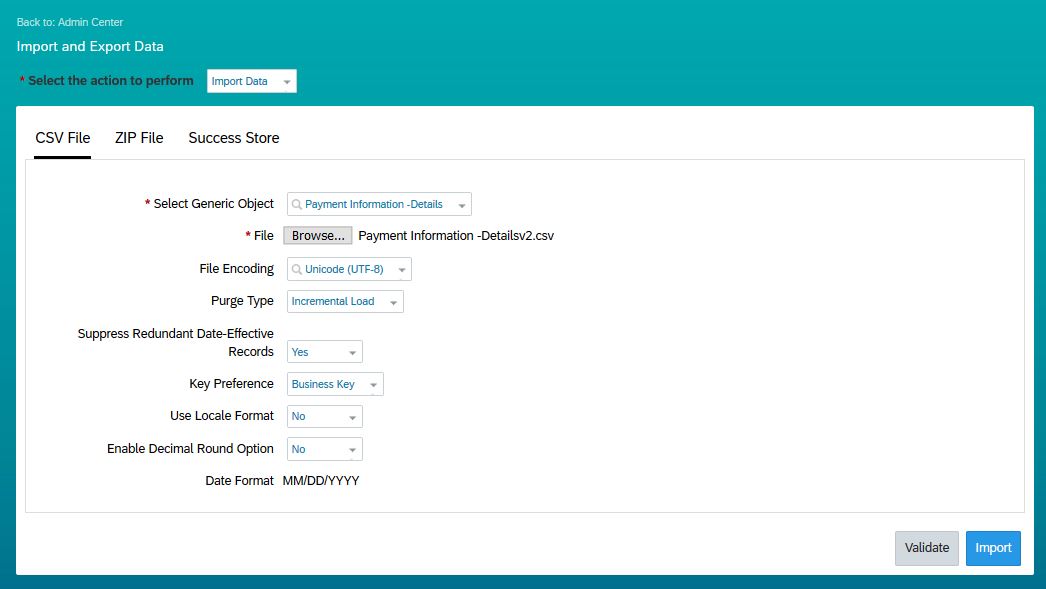The width and height of the screenshot is (1046, 589).
Task: Click the Import and Export Data page title
Action: coord(90,47)
